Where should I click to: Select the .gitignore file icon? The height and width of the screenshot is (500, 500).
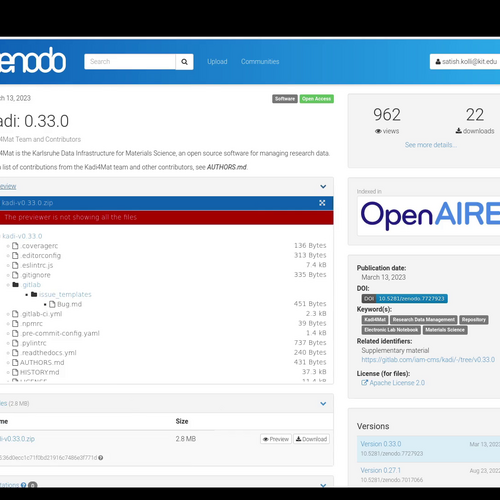(x=15, y=275)
